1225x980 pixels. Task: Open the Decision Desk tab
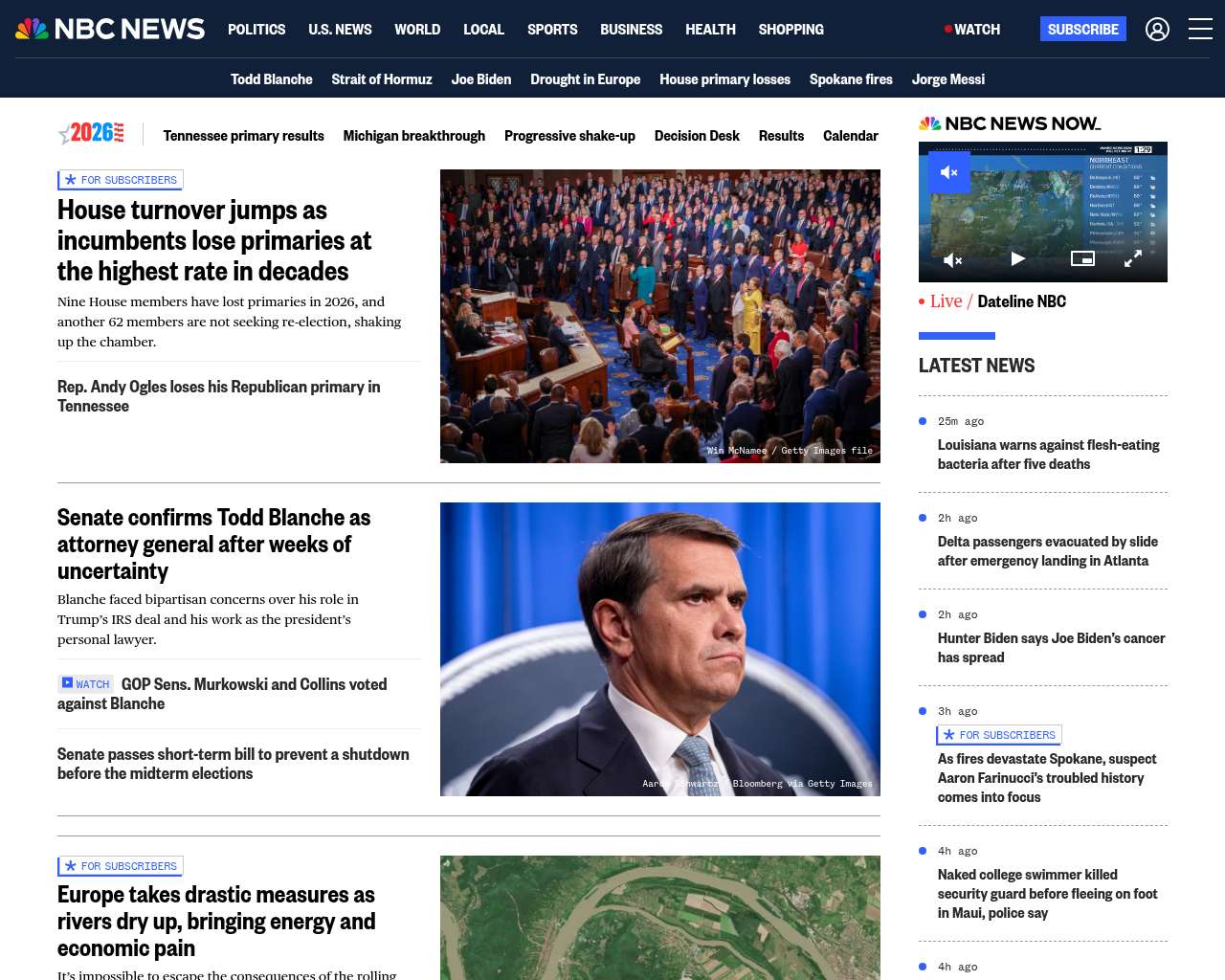click(x=697, y=136)
